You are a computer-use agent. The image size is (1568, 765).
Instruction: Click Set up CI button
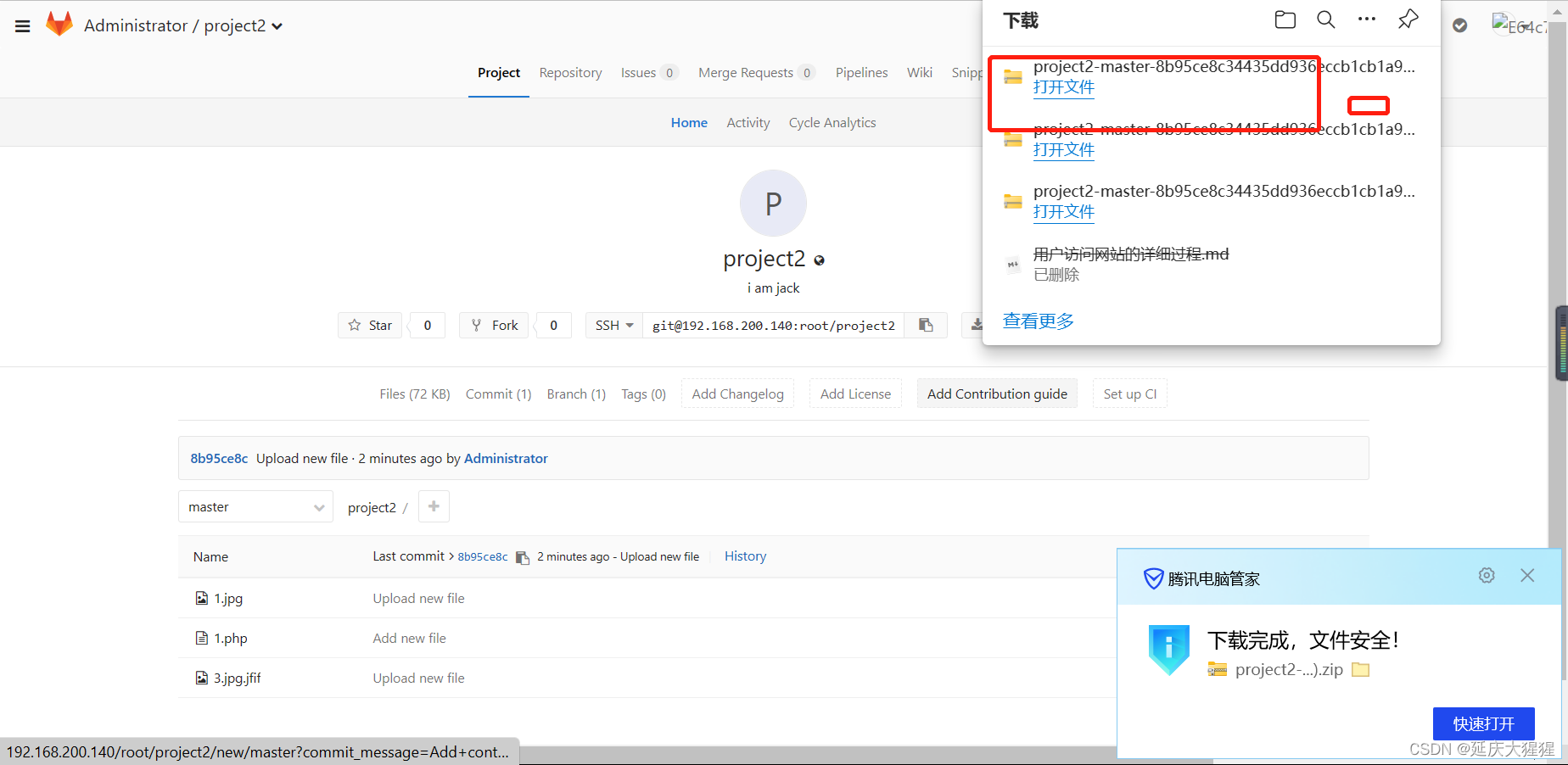click(x=1130, y=394)
